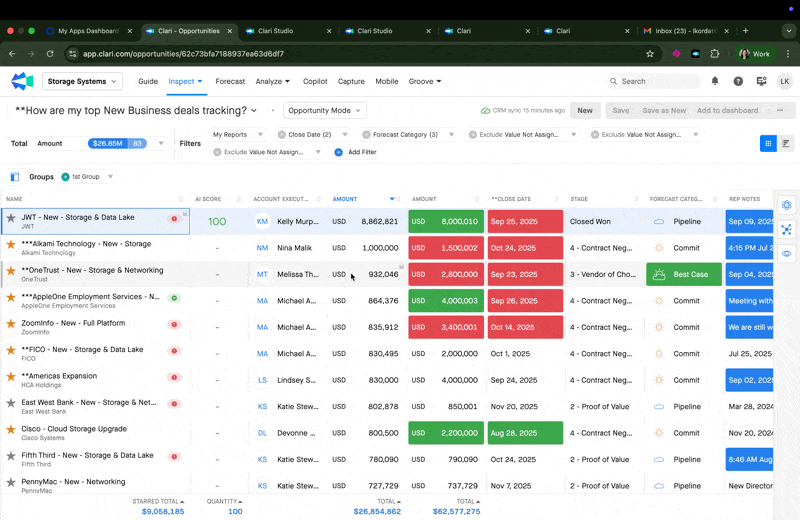This screenshot has width=800, height=520.
Task: Open a new browser tab
Action: (x=745, y=31)
